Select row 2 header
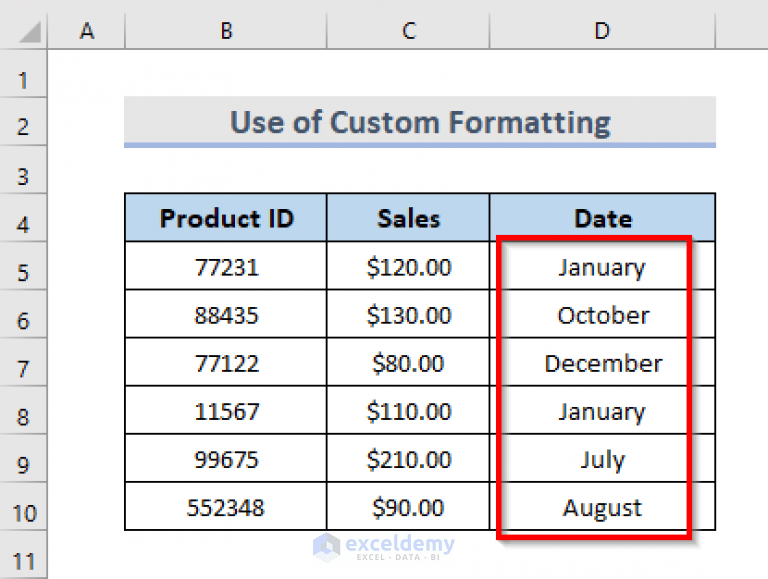 [23, 121]
